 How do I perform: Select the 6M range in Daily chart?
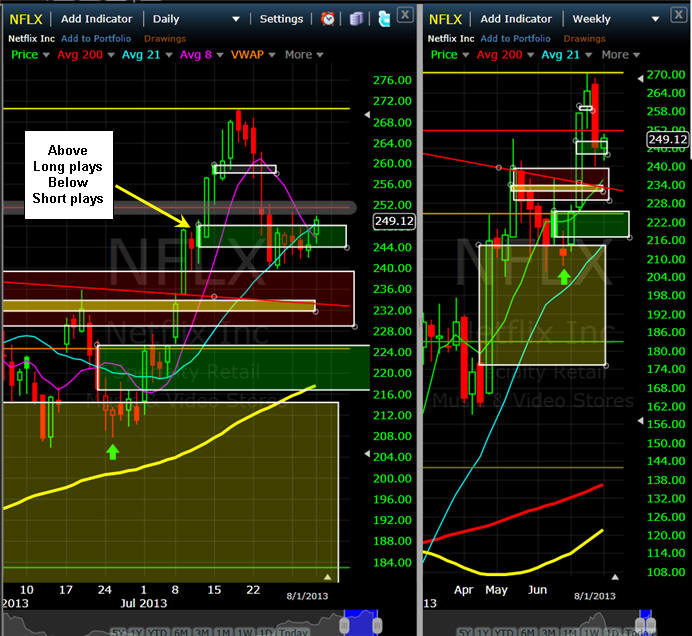[181, 632]
